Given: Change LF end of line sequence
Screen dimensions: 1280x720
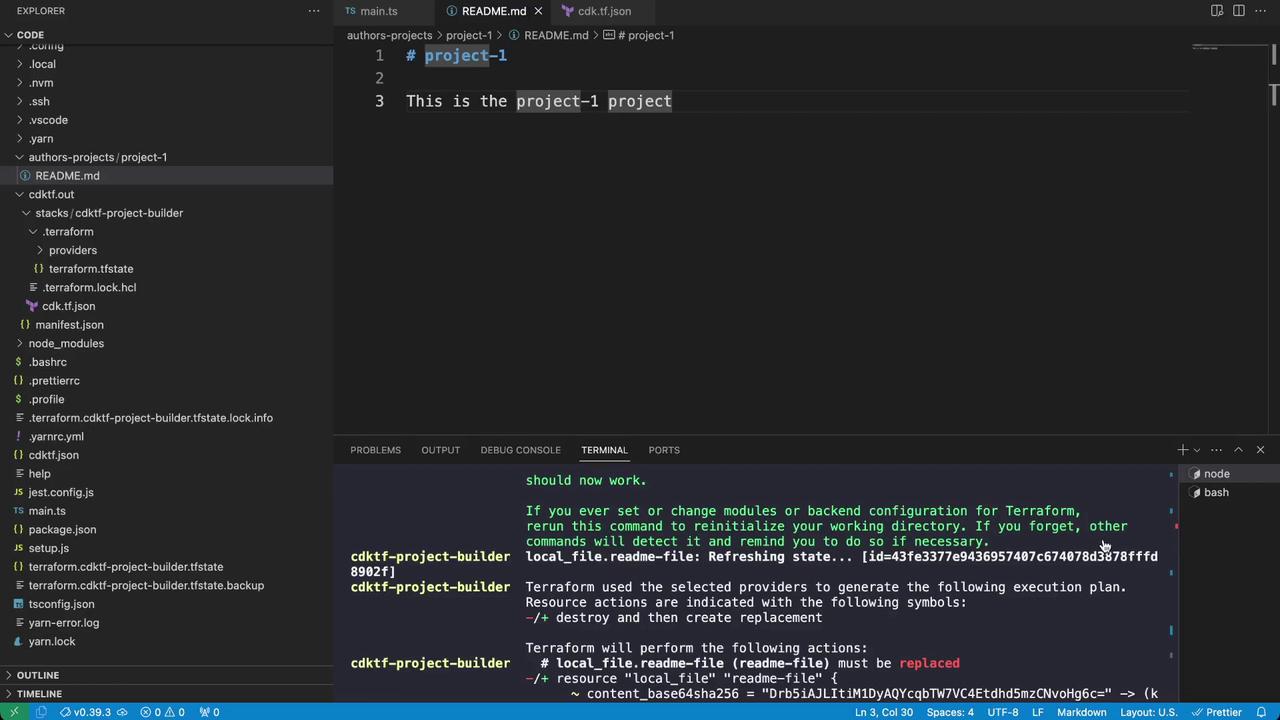Looking at the screenshot, I should [1038, 712].
